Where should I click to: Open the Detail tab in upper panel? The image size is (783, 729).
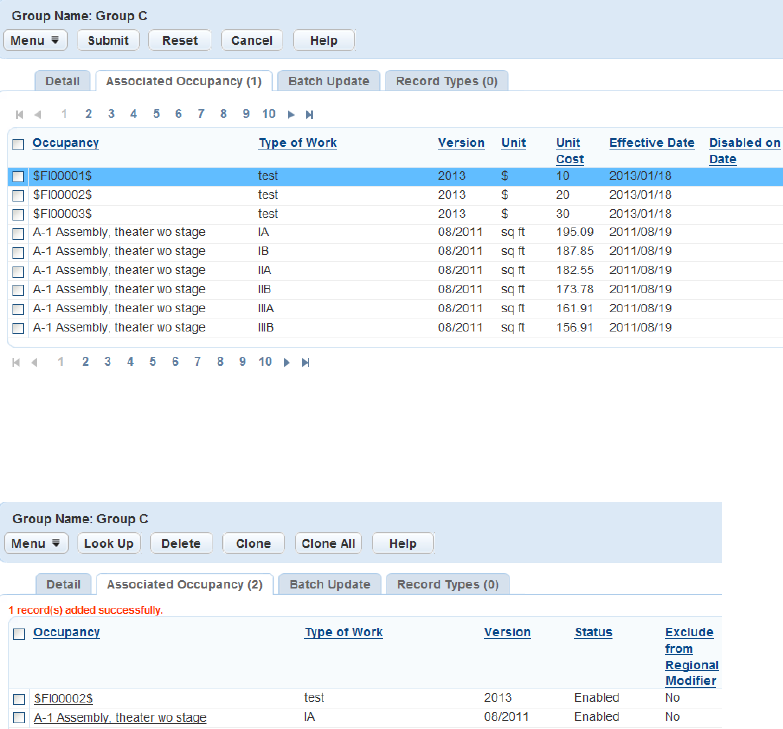click(x=62, y=81)
